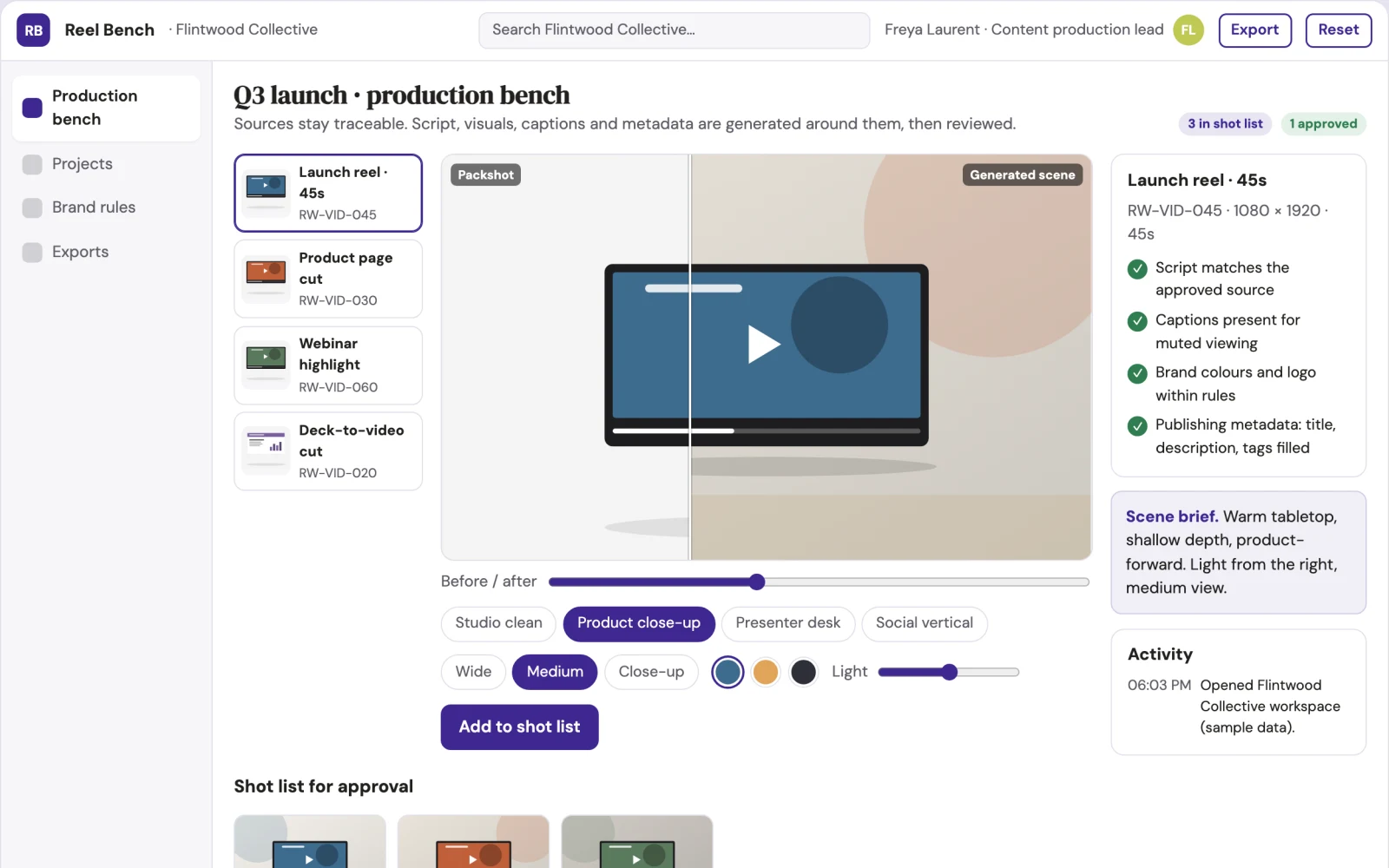
Task: Open the orange shot thumbnail in shot list
Action: (473, 842)
